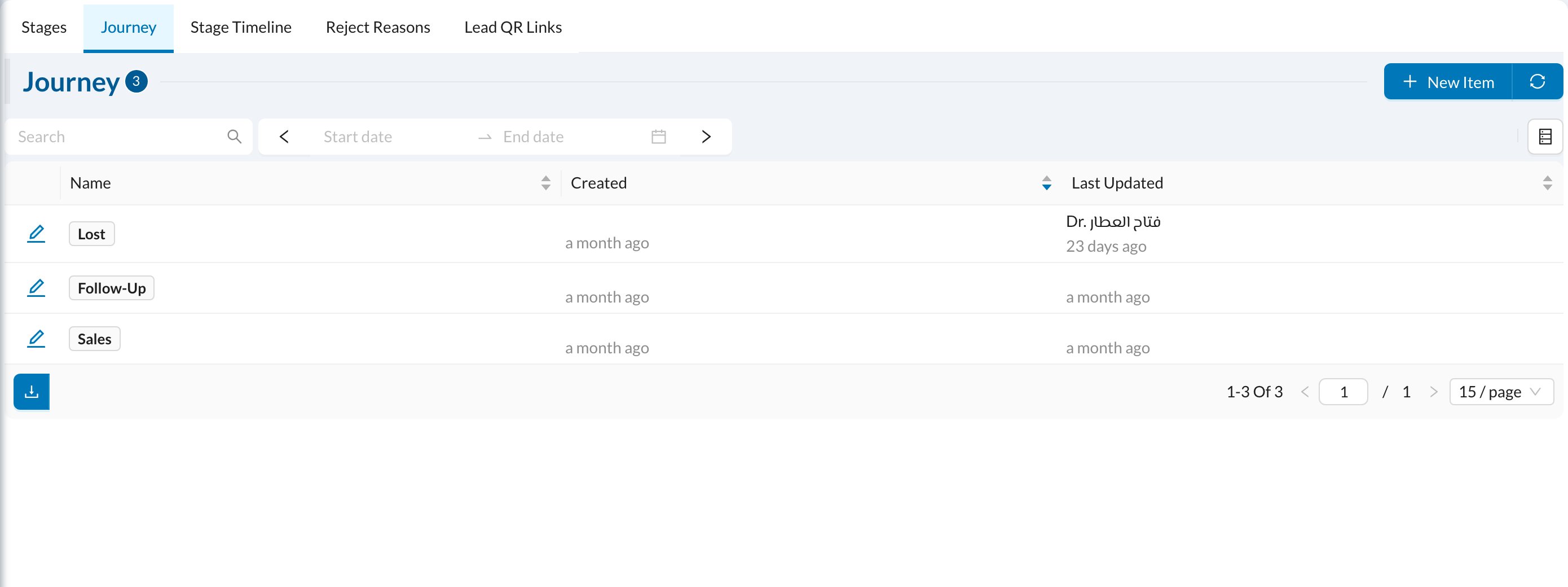Switch to the Reject Reasons tab
The width and height of the screenshot is (1568, 587).
click(x=378, y=28)
